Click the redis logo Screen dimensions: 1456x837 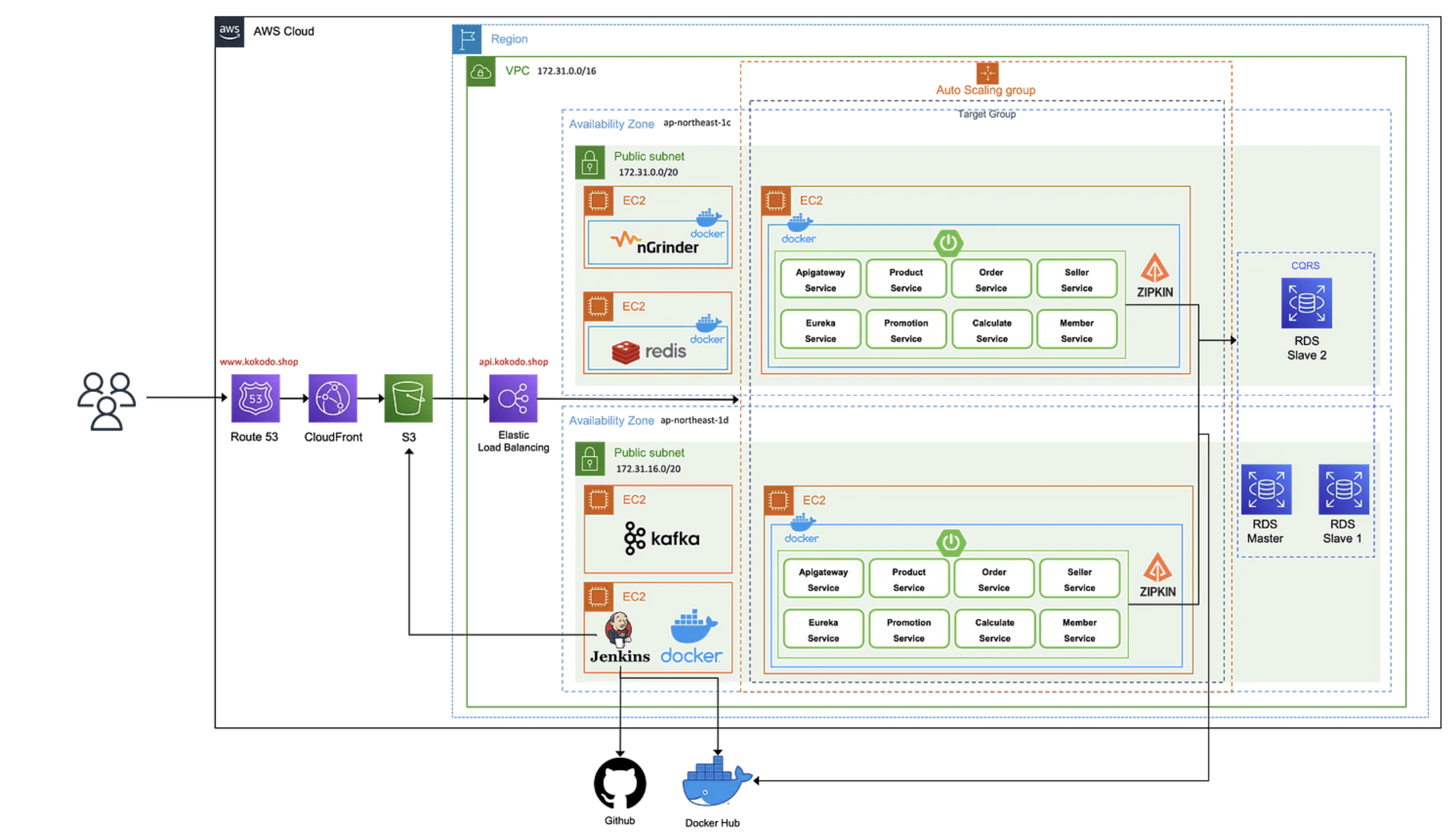648,352
